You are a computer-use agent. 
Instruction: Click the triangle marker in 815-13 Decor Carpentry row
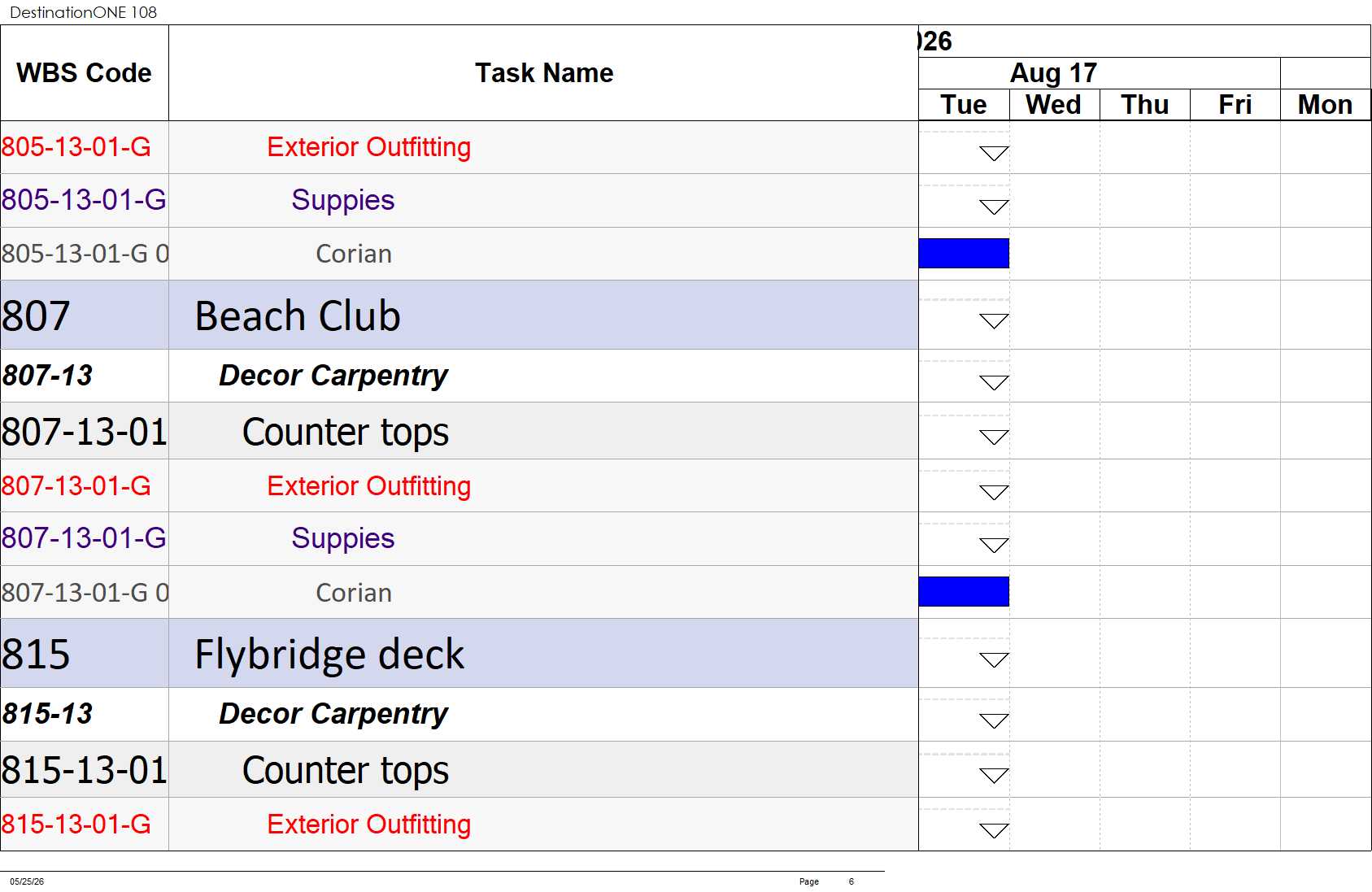pyautogui.click(x=994, y=720)
